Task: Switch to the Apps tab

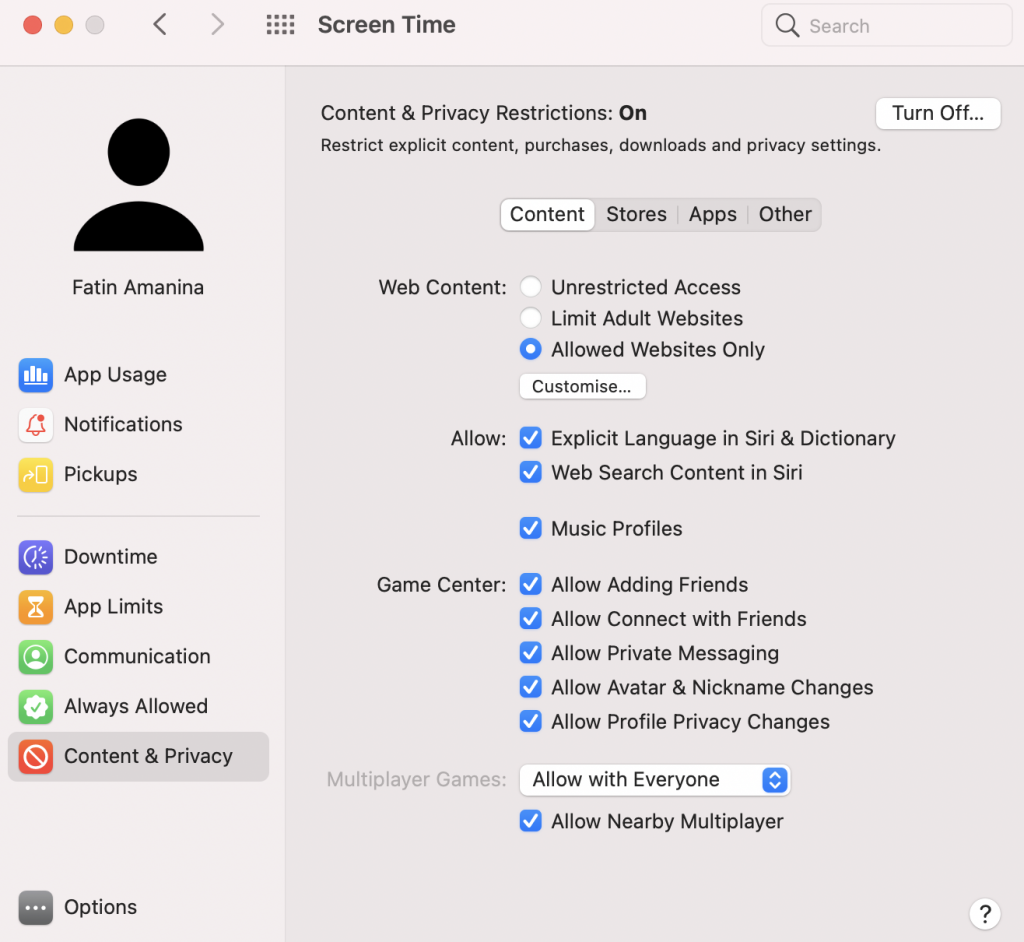Action: (x=712, y=215)
